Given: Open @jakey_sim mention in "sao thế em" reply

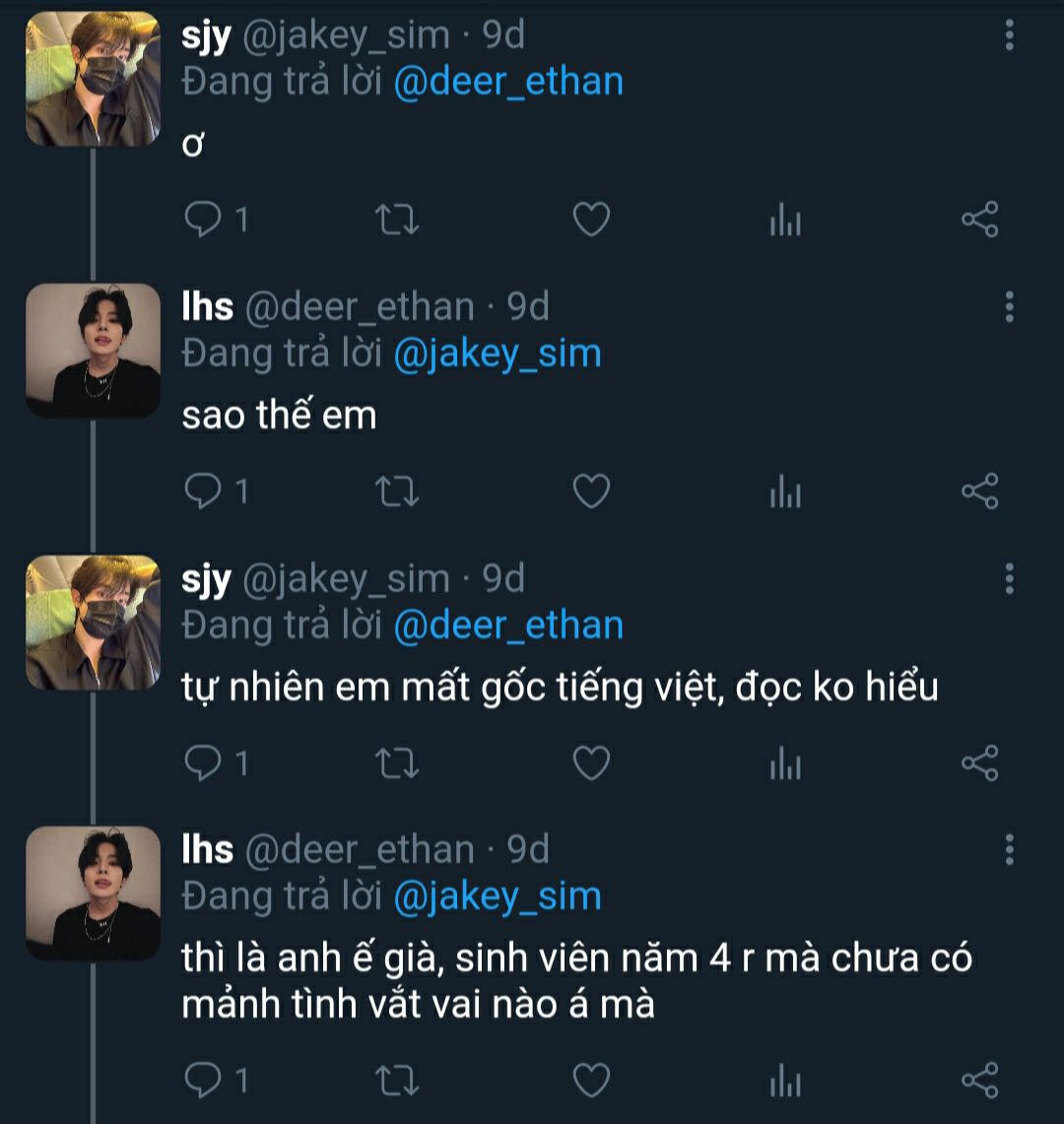Looking at the screenshot, I should [497, 354].
